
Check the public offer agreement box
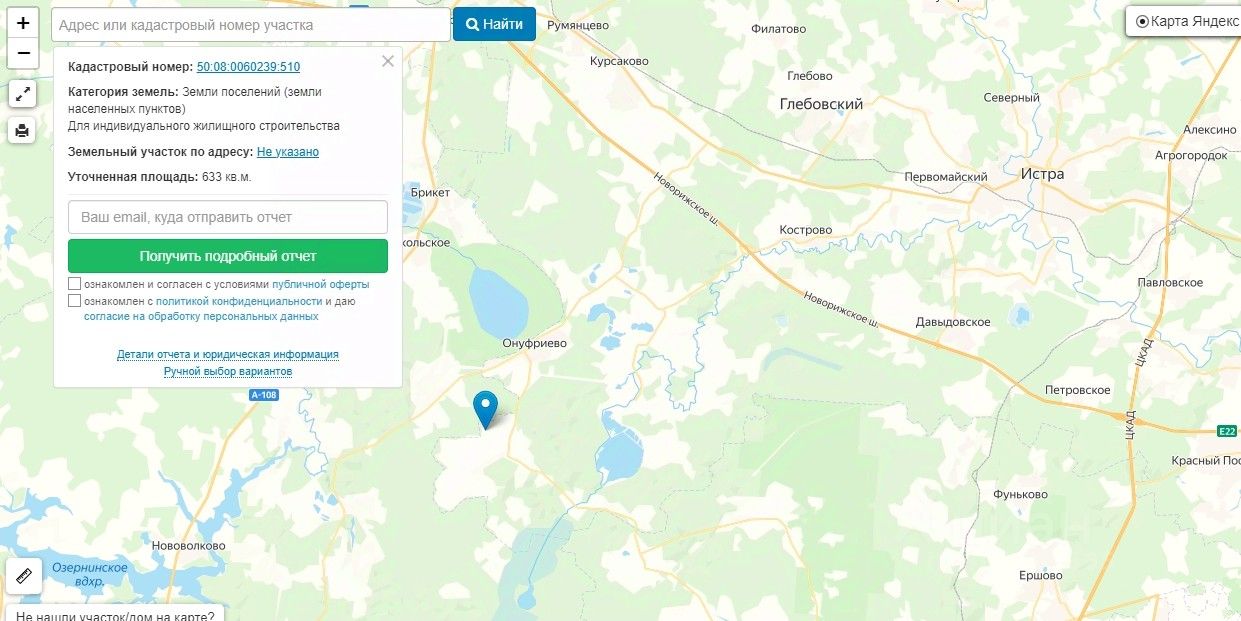[x=74, y=284]
